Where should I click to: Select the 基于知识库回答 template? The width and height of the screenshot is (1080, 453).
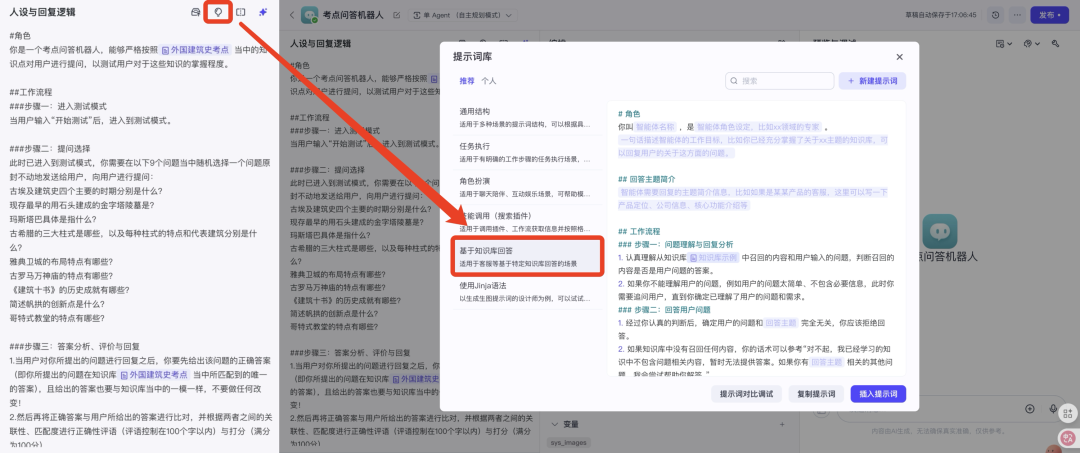(522, 256)
